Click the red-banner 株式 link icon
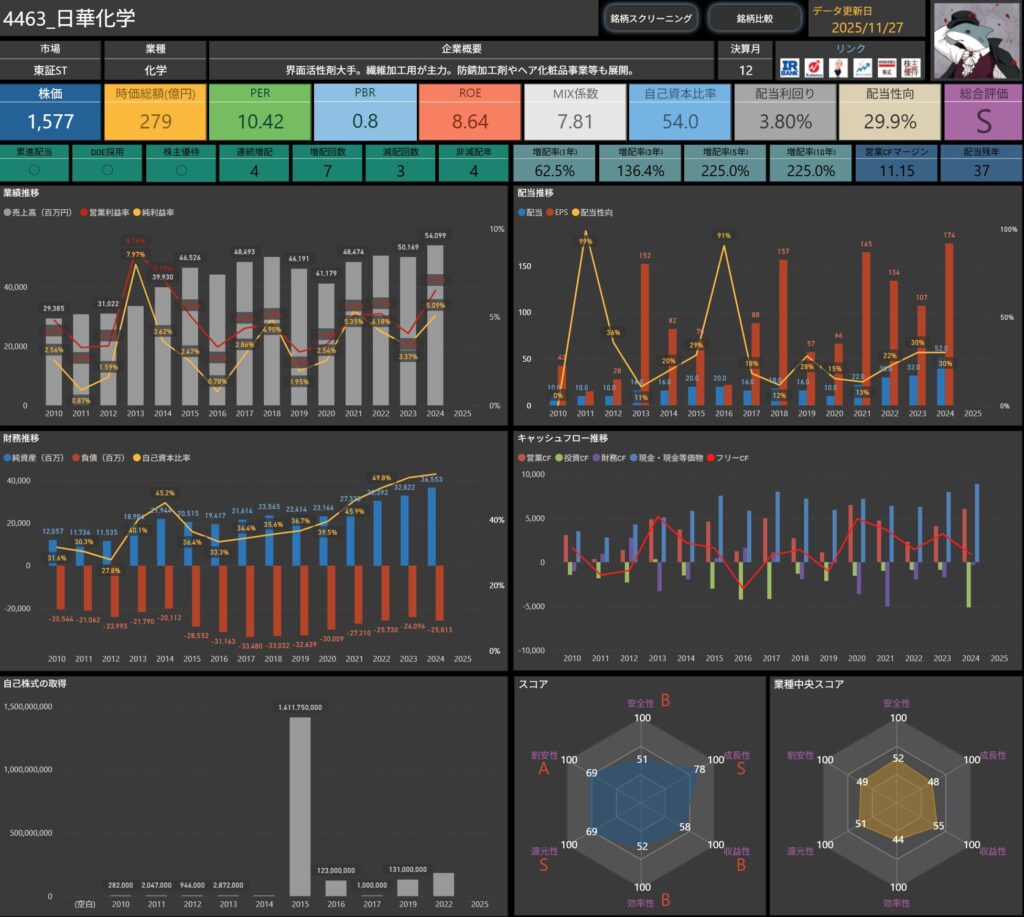This screenshot has height=917, width=1024. (886, 68)
